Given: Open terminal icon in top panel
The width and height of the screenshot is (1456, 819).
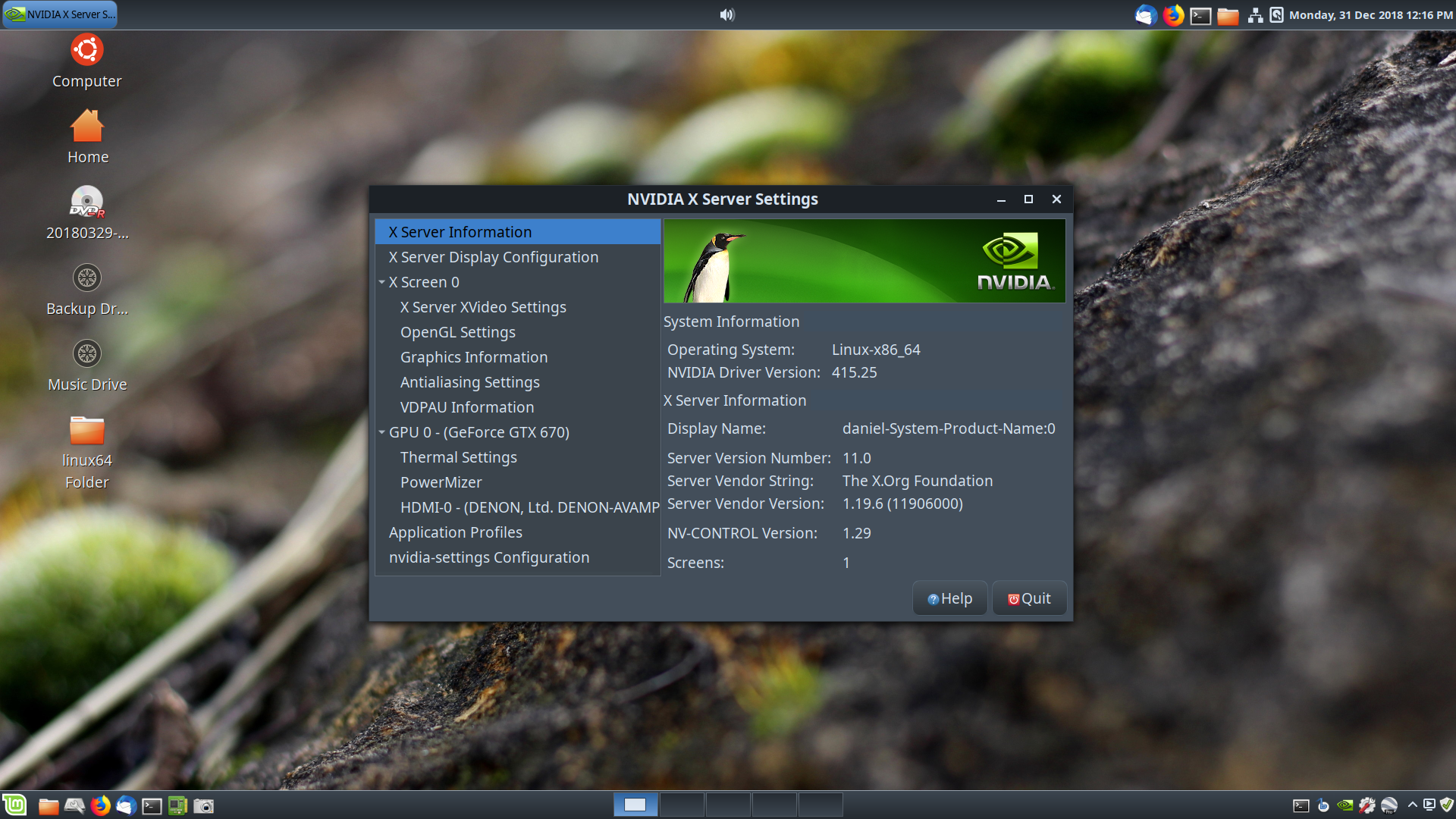Looking at the screenshot, I should click(1200, 15).
